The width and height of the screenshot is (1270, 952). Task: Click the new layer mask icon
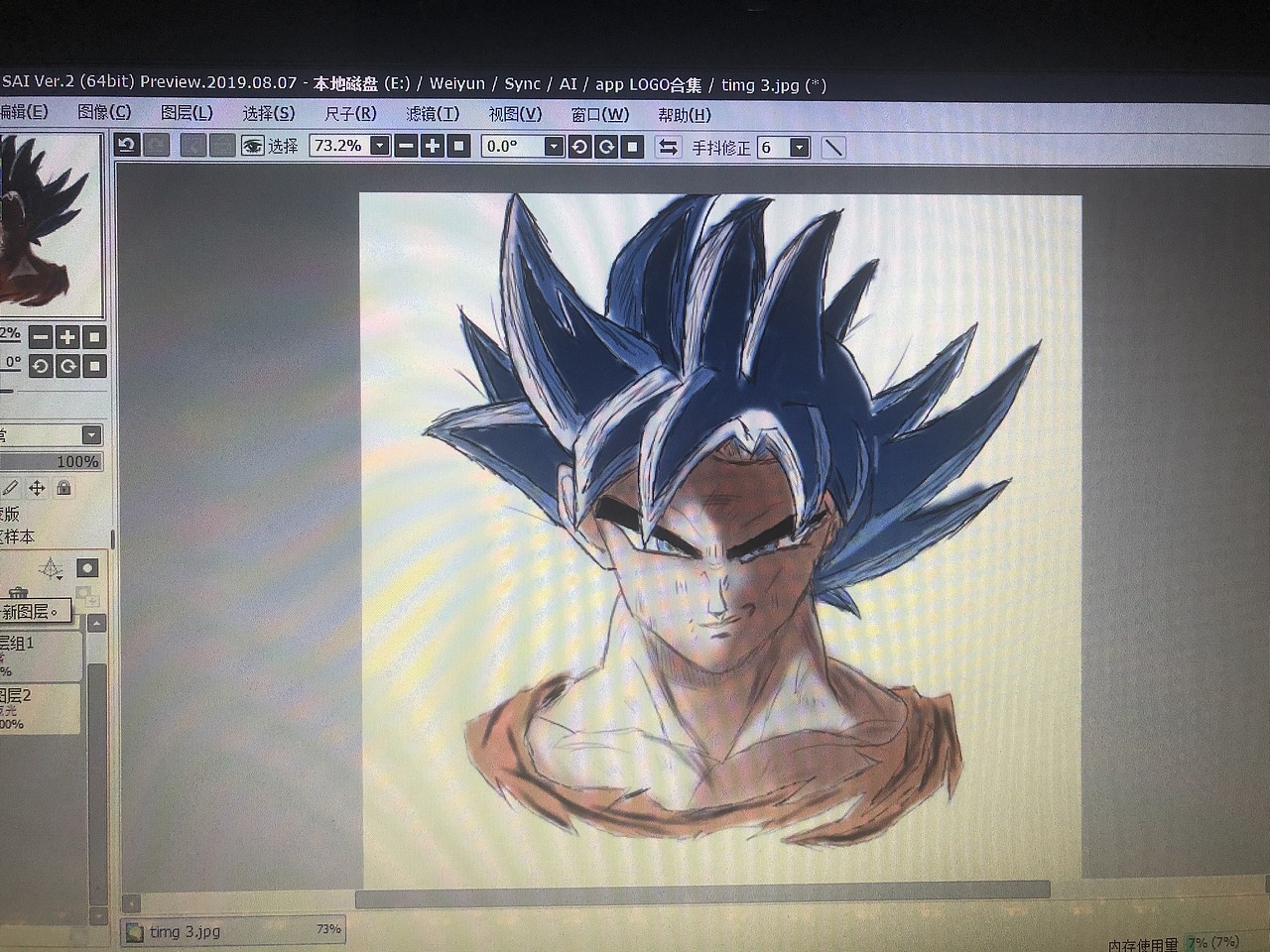87,568
